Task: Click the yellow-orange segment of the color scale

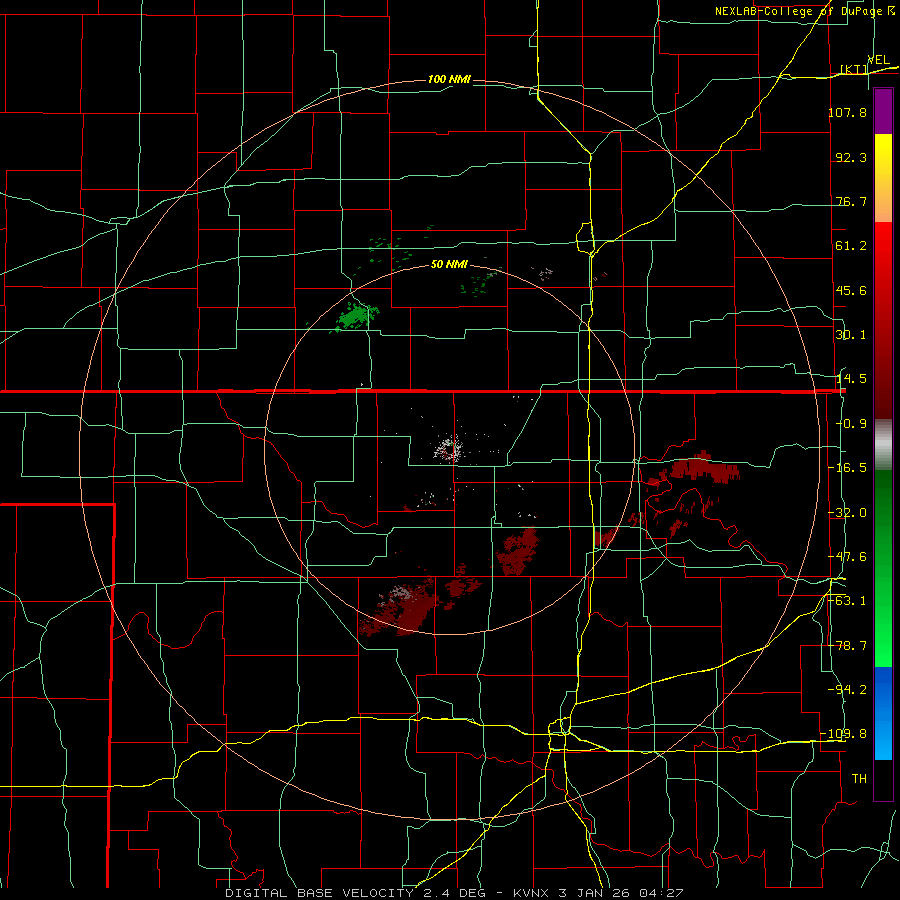Action: 883,178
